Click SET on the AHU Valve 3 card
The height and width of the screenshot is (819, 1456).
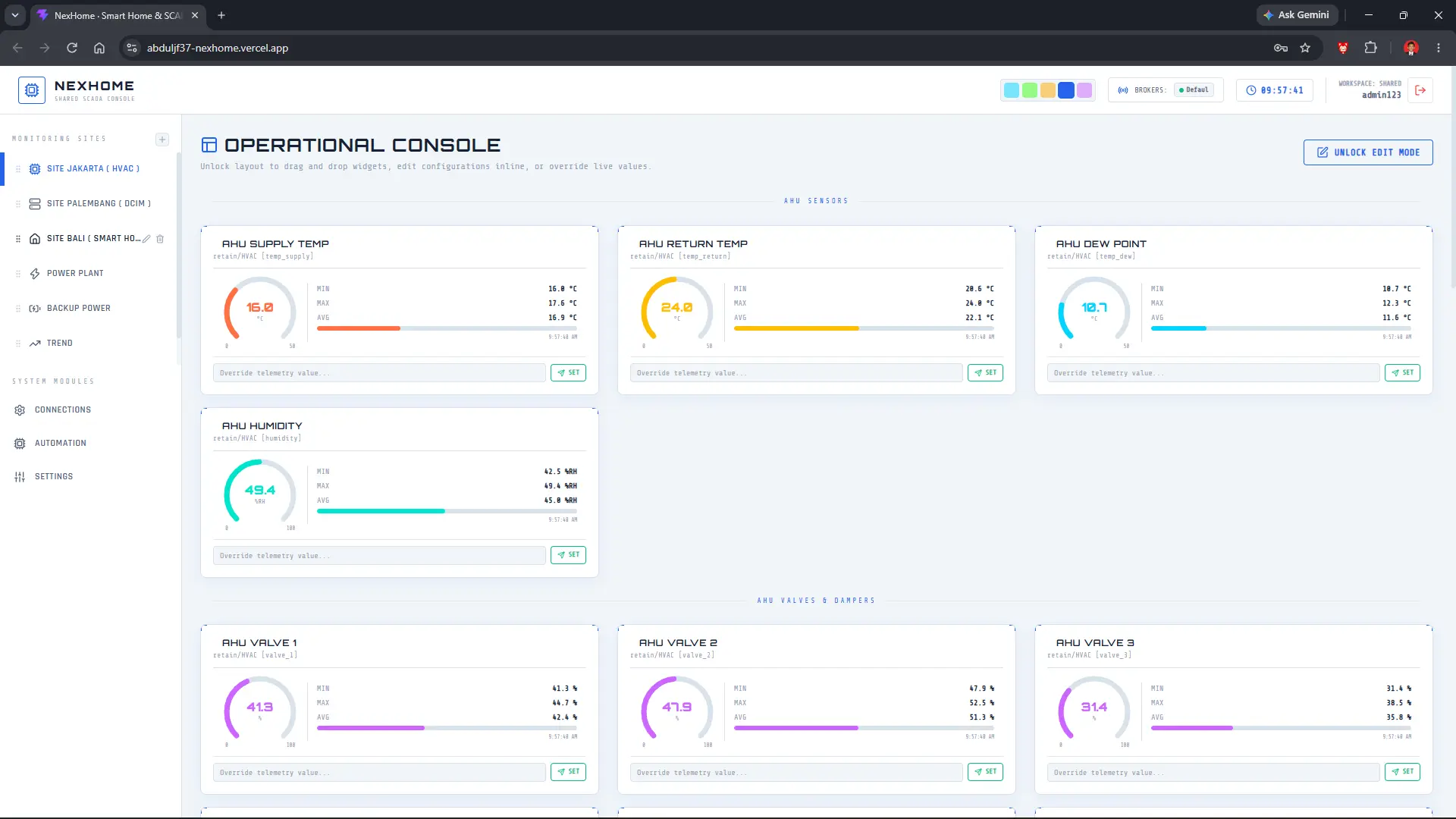tap(1402, 772)
